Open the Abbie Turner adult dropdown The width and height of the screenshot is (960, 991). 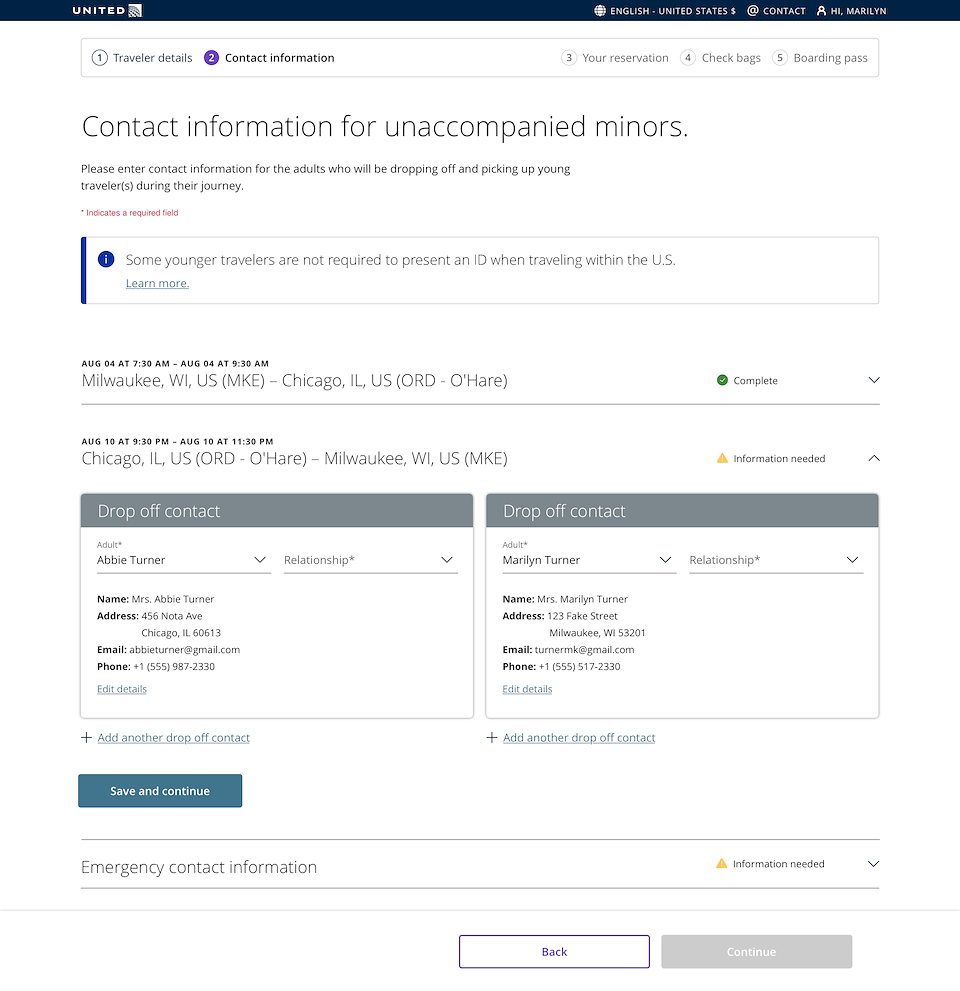[x=183, y=560]
